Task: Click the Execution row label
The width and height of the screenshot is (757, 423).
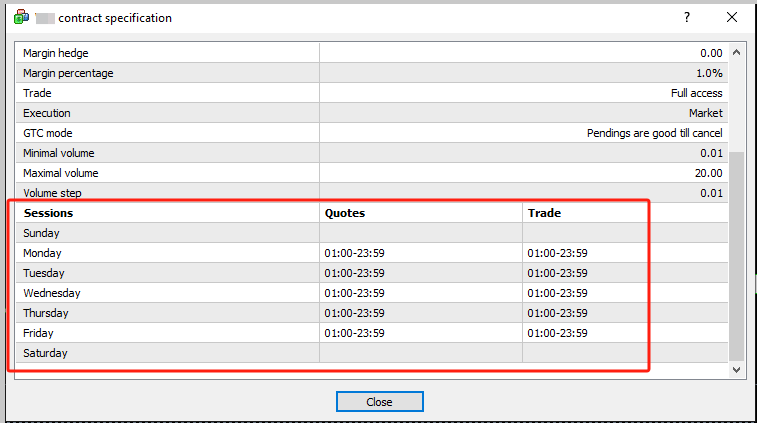Action: (x=47, y=113)
